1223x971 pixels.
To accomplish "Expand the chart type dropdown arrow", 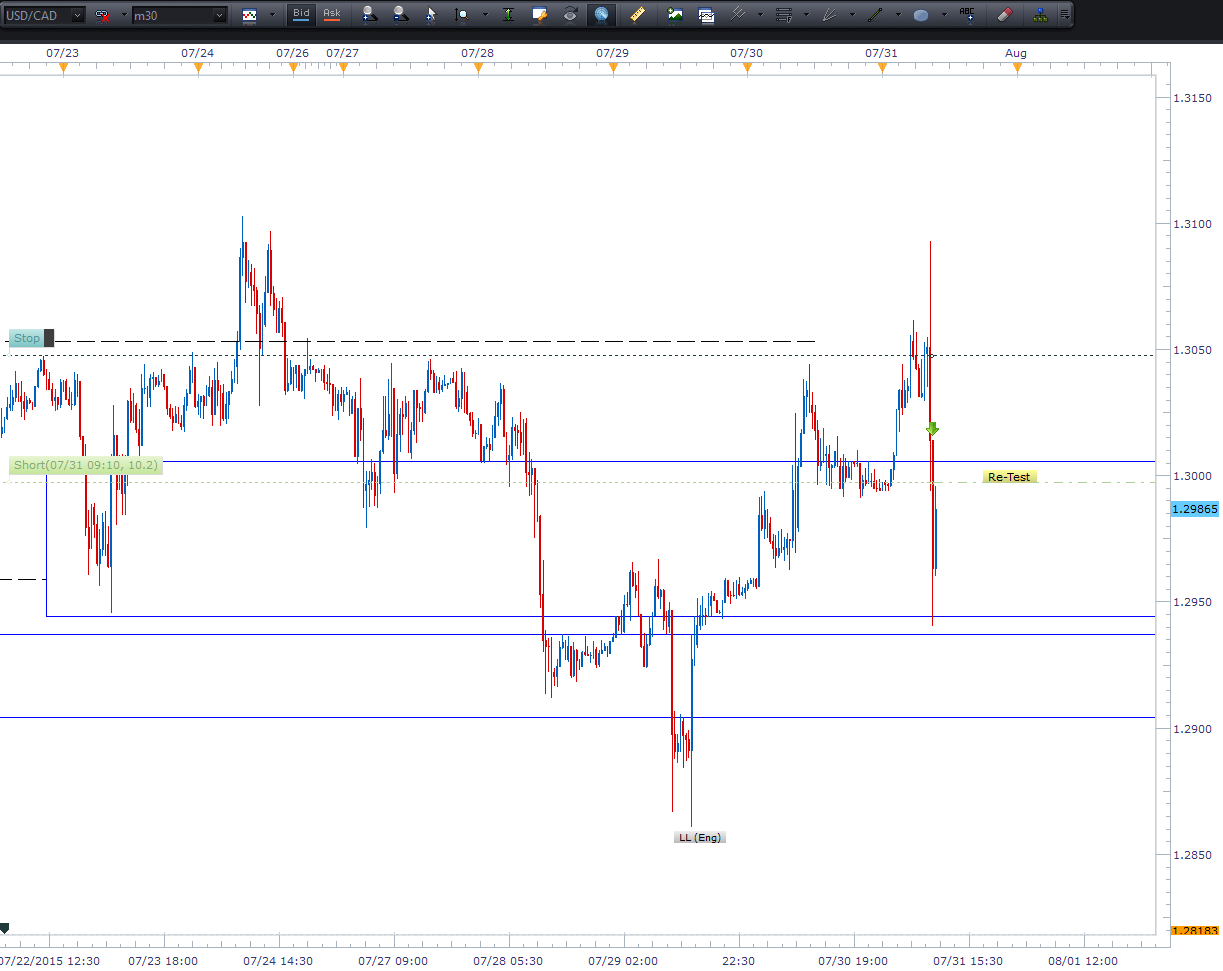I will pos(273,15).
